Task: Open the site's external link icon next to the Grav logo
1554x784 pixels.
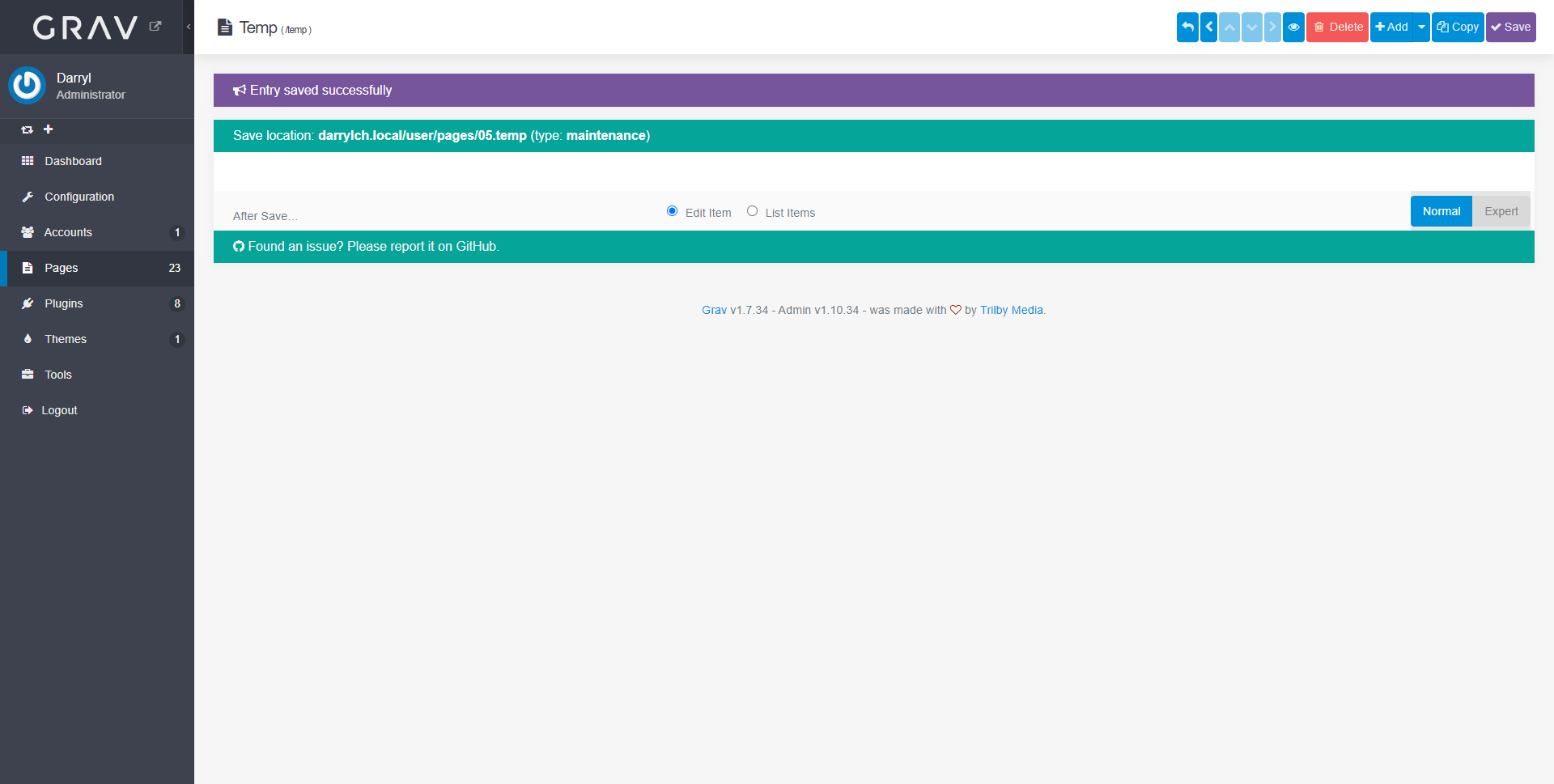Action: (155, 26)
